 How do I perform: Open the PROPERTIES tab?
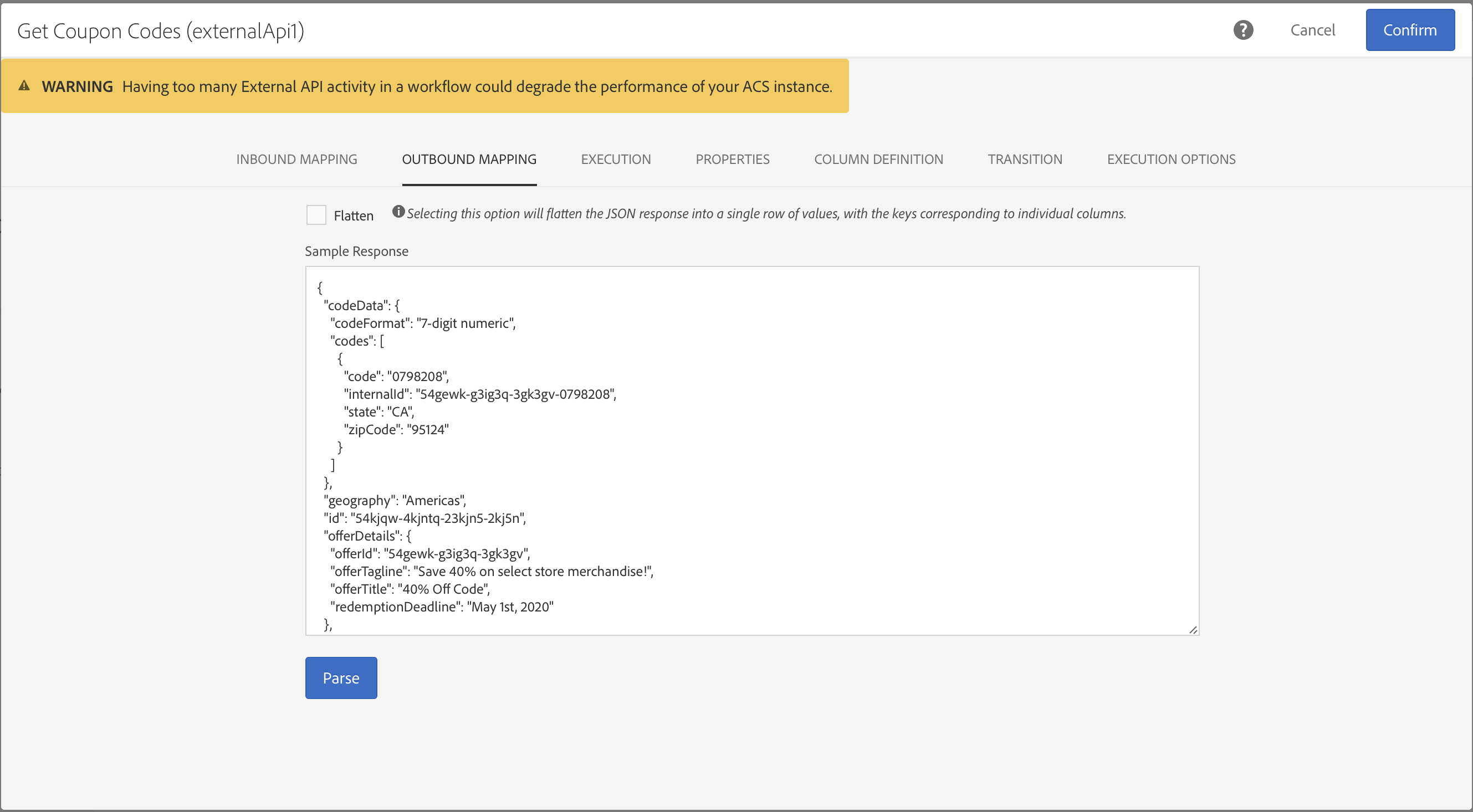click(733, 159)
